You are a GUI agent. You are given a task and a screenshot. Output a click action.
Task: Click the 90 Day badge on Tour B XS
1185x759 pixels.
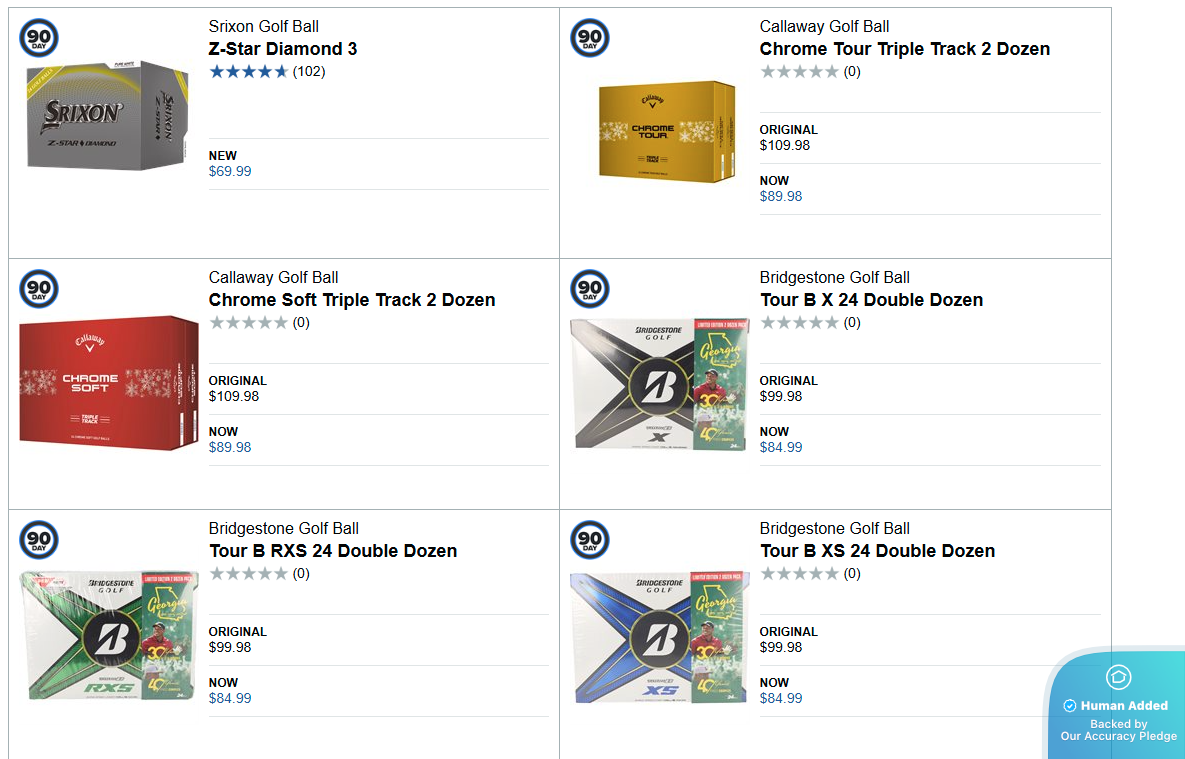click(x=590, y=540)
